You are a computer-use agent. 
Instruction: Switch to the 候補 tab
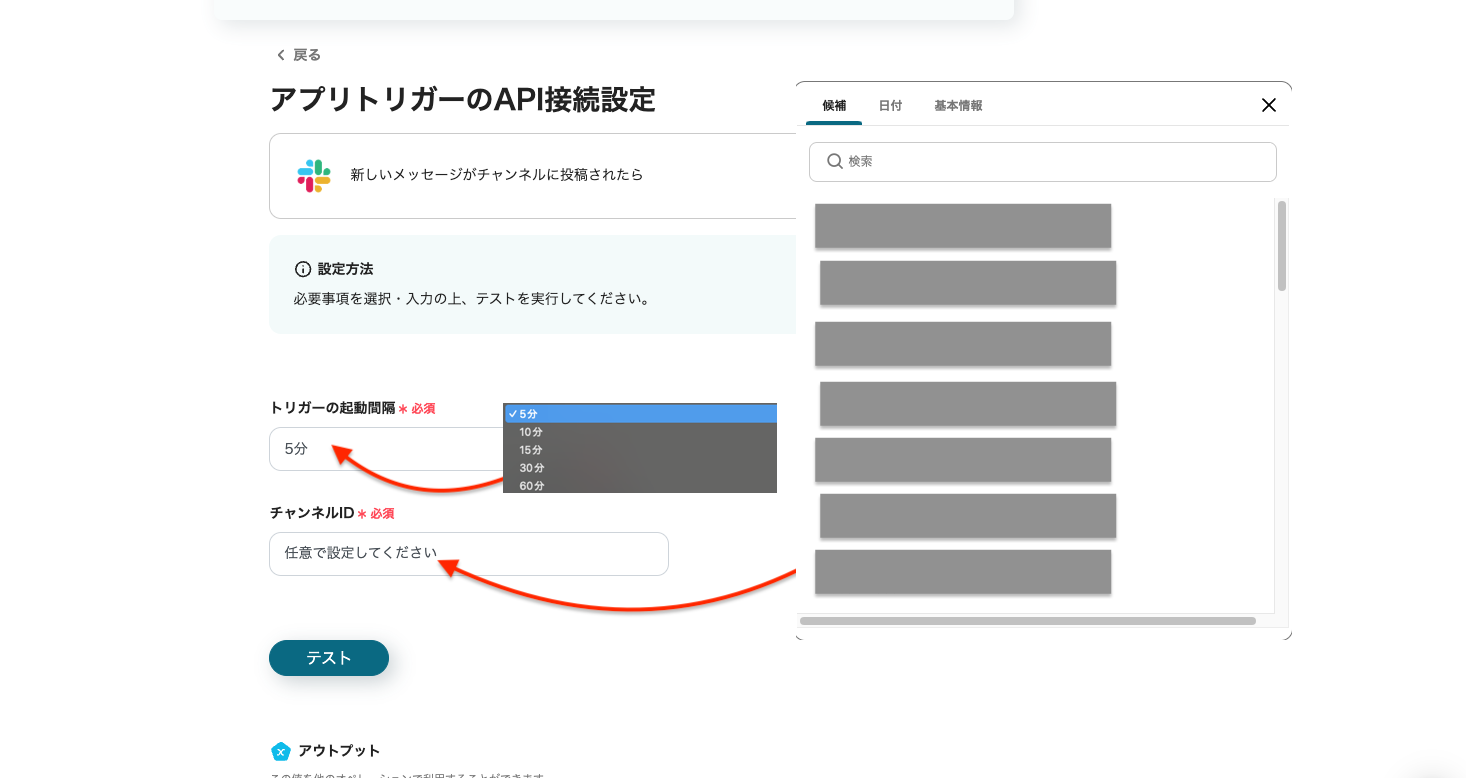pos(834,106)
